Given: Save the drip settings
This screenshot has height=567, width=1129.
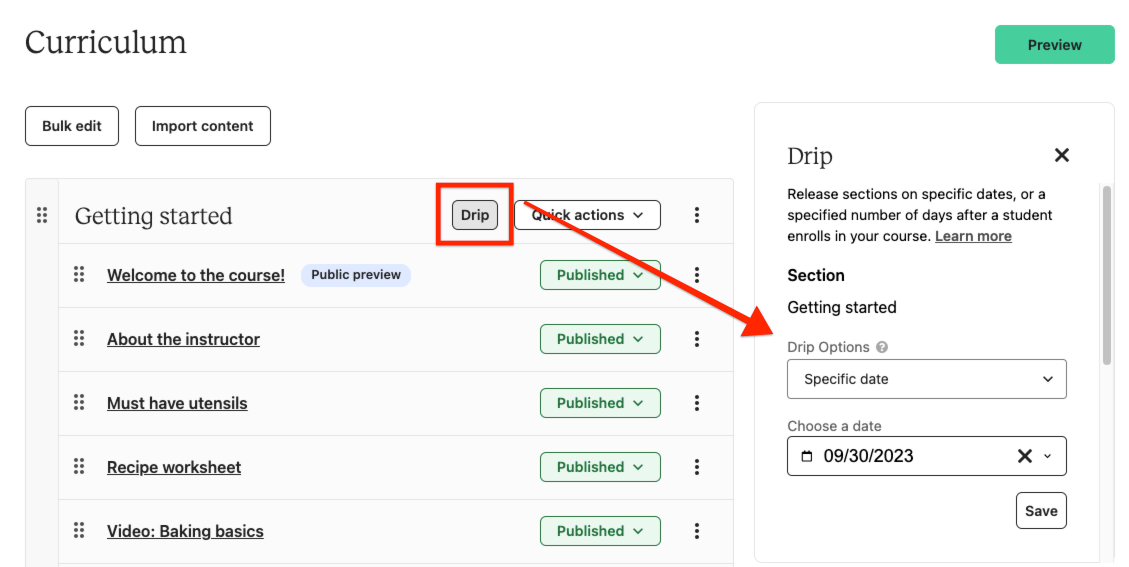Looking at the screenshot, I should (x=1041, y=511).
